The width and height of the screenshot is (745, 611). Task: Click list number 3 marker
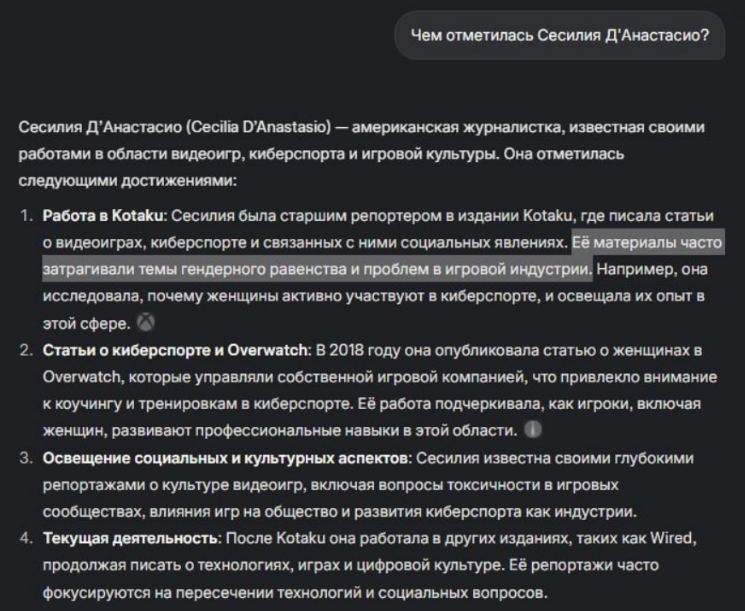pyautogui.click(x=27, y=458)
